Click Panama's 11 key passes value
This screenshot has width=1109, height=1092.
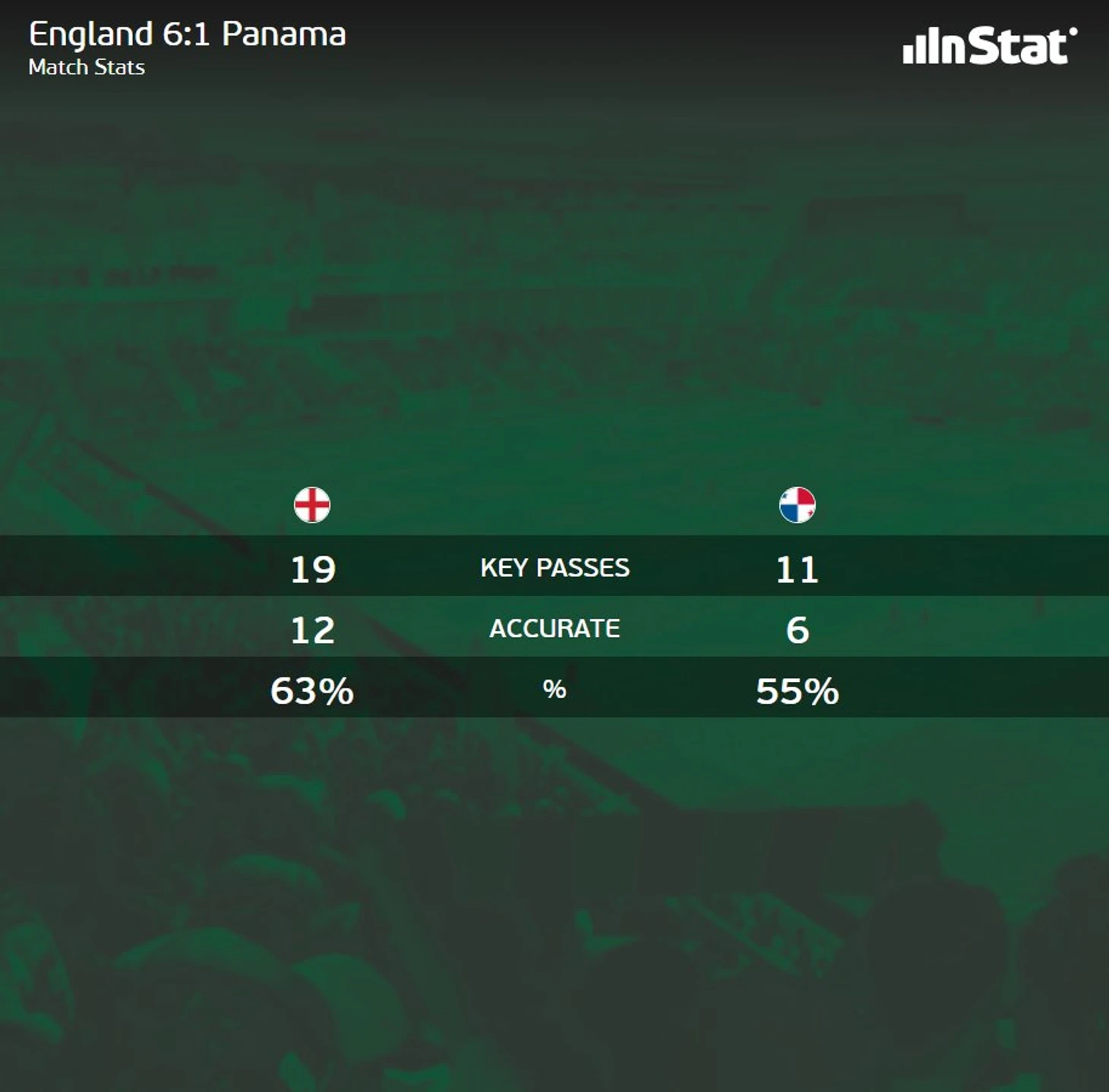[798, 570]
